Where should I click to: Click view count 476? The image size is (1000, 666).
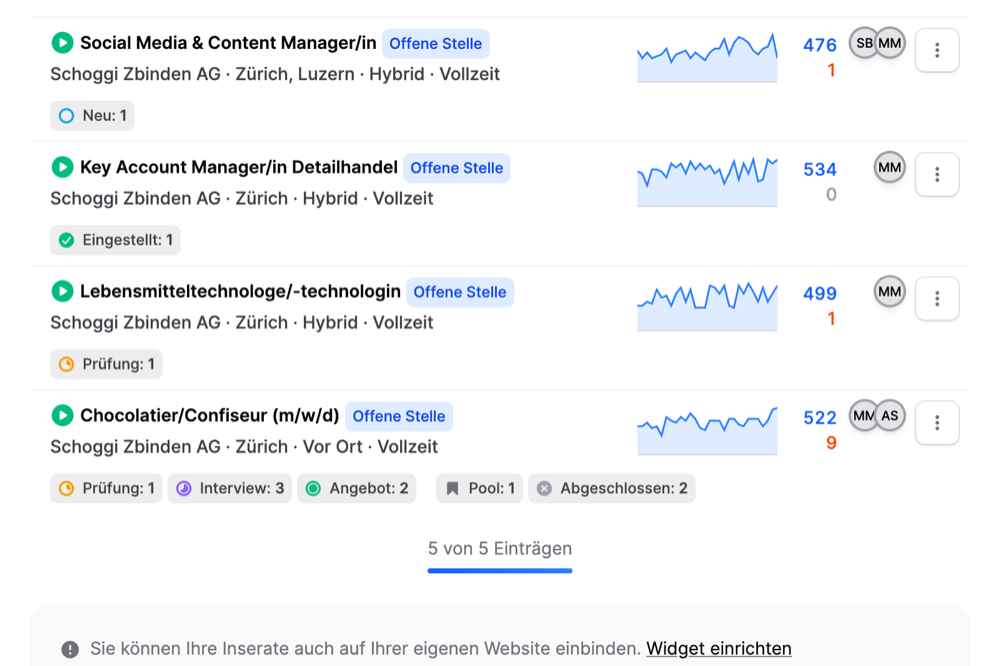coord(820,45)
